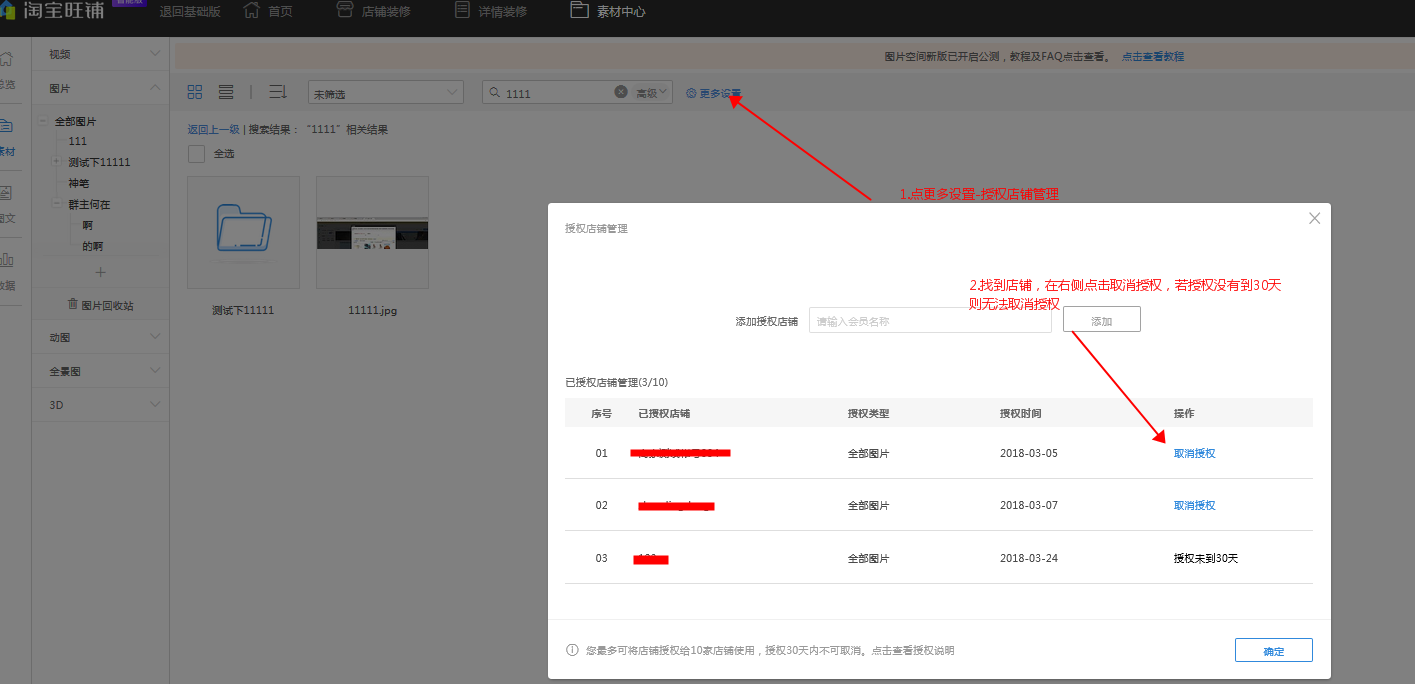This screenshot has height=684, width=1415.
Task: Click 点击查看教程 link in banner
Action: 1152,57
